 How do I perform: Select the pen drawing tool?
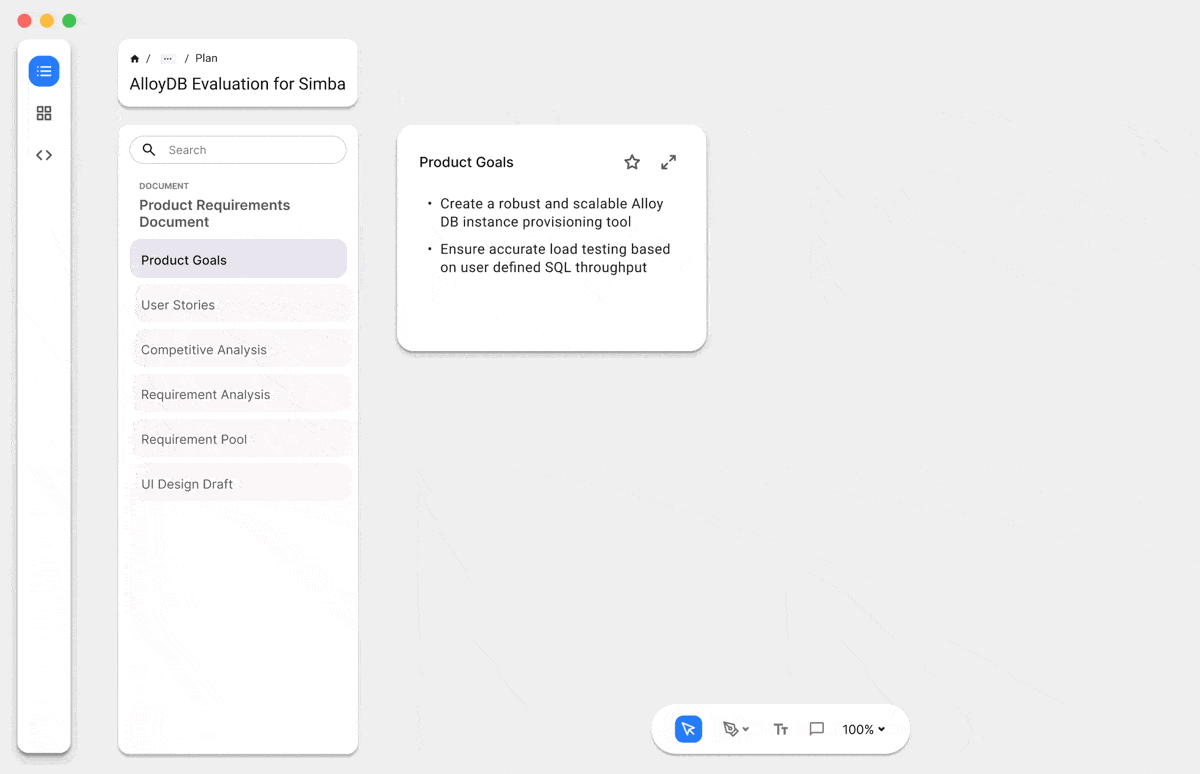[x=730, y=729]
